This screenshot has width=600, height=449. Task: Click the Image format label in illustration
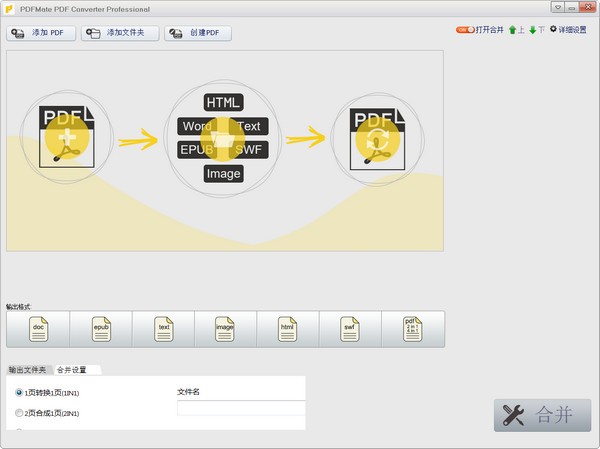click(223, 174)
